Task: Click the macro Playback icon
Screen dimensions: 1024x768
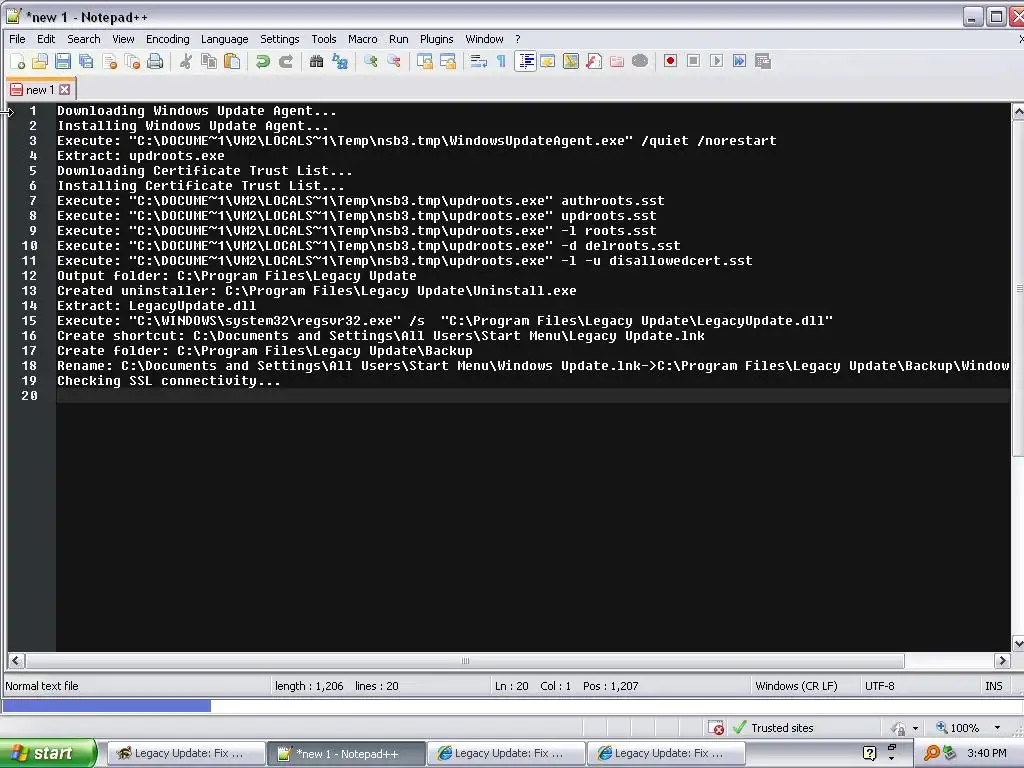Action: [716, 61]
